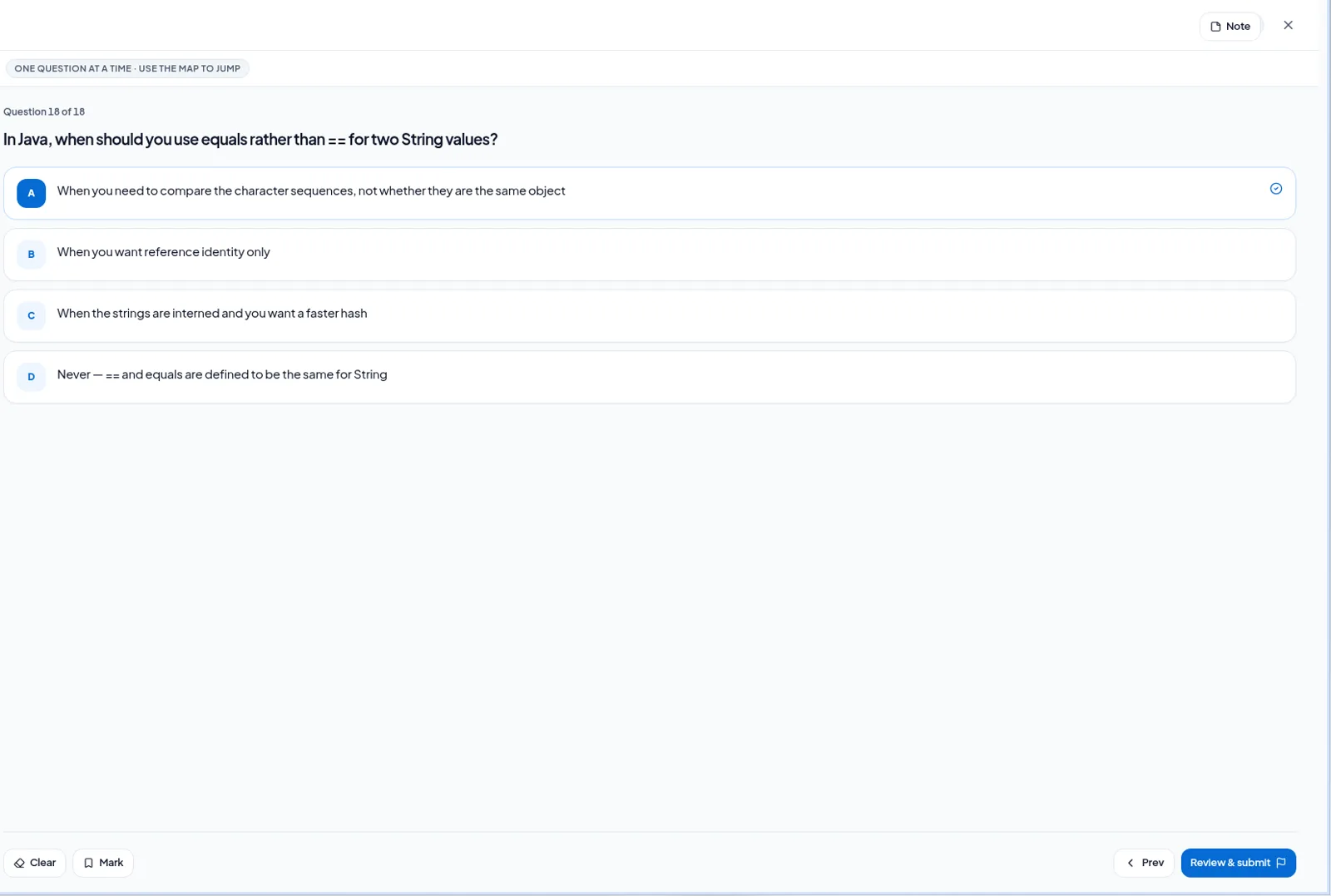The height and width of the screenshot is (896, 1331).
Task: Click the eraser icon in Clear
Action: click(x=19, y=864)
